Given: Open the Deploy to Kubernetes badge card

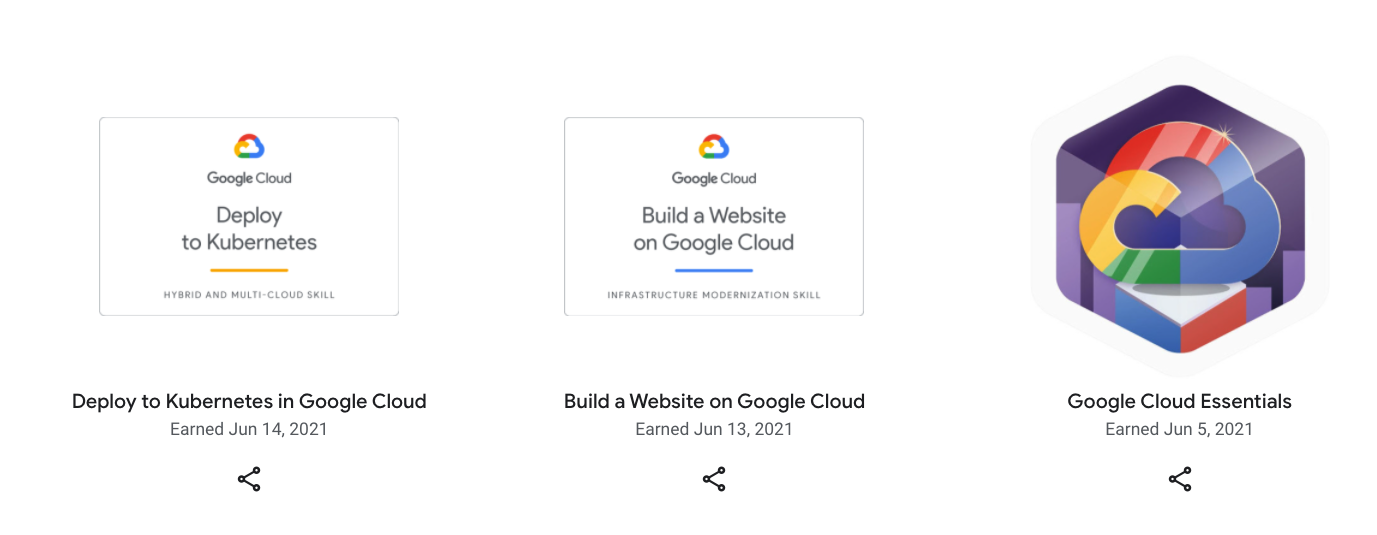Looking at the screenshot, I should [x=249, y=216].
